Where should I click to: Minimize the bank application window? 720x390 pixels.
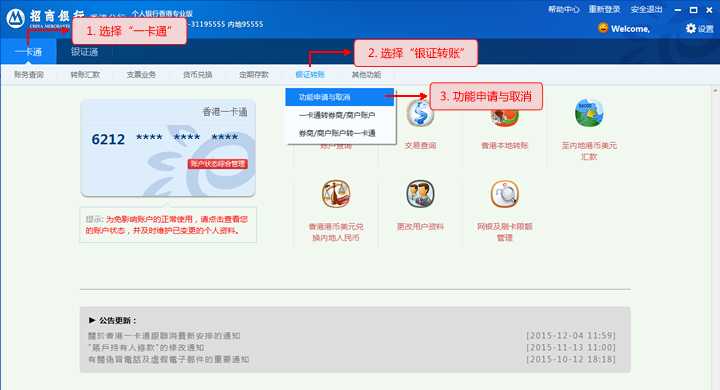click(678, 10)
